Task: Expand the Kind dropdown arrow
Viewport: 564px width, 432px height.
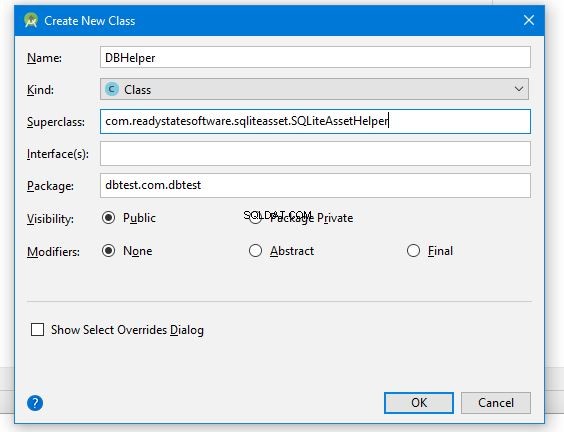Action: click(x=519, y=89)
